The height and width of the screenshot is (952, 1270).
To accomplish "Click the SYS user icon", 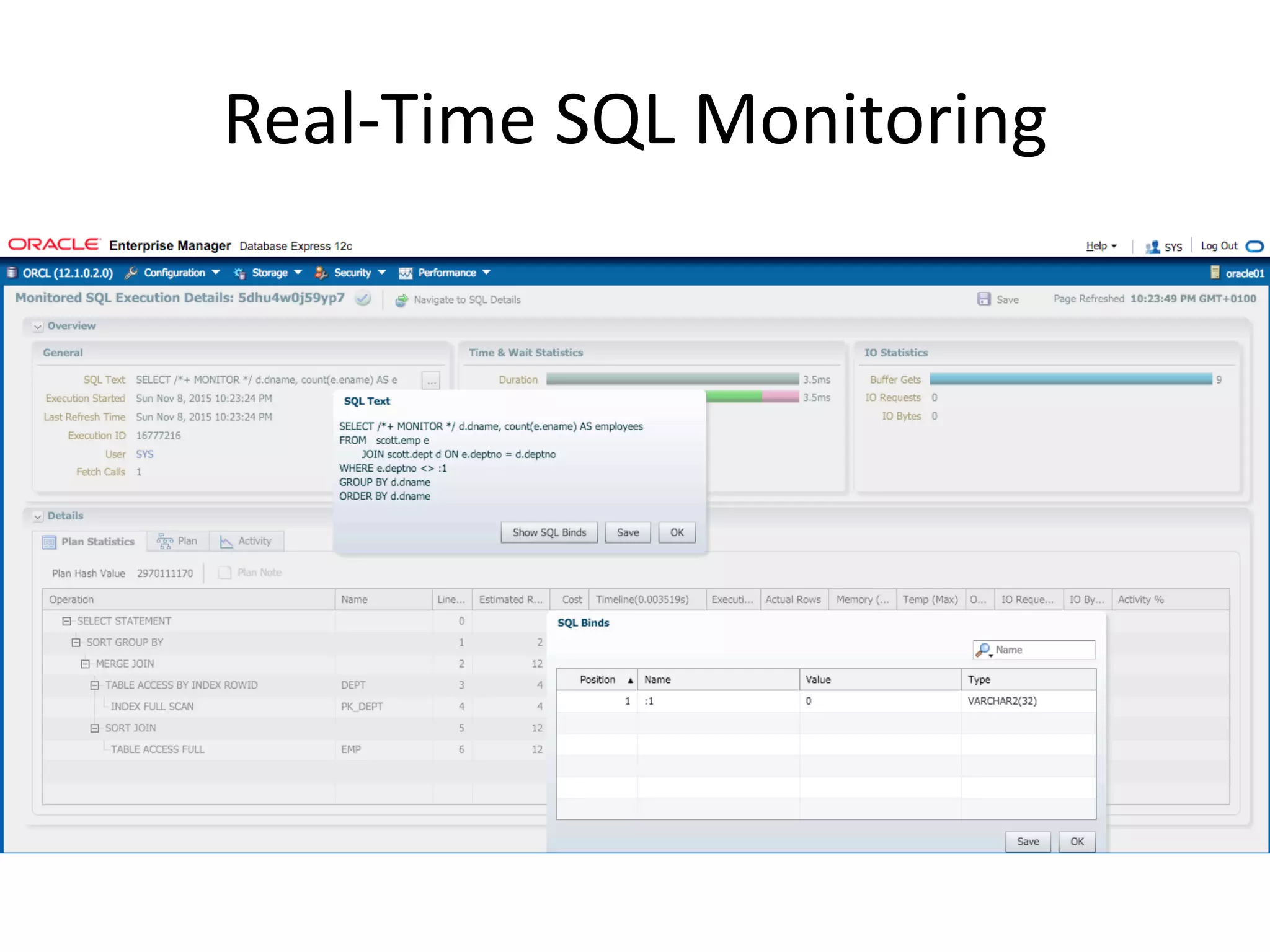I will [x=1152, y=247].
